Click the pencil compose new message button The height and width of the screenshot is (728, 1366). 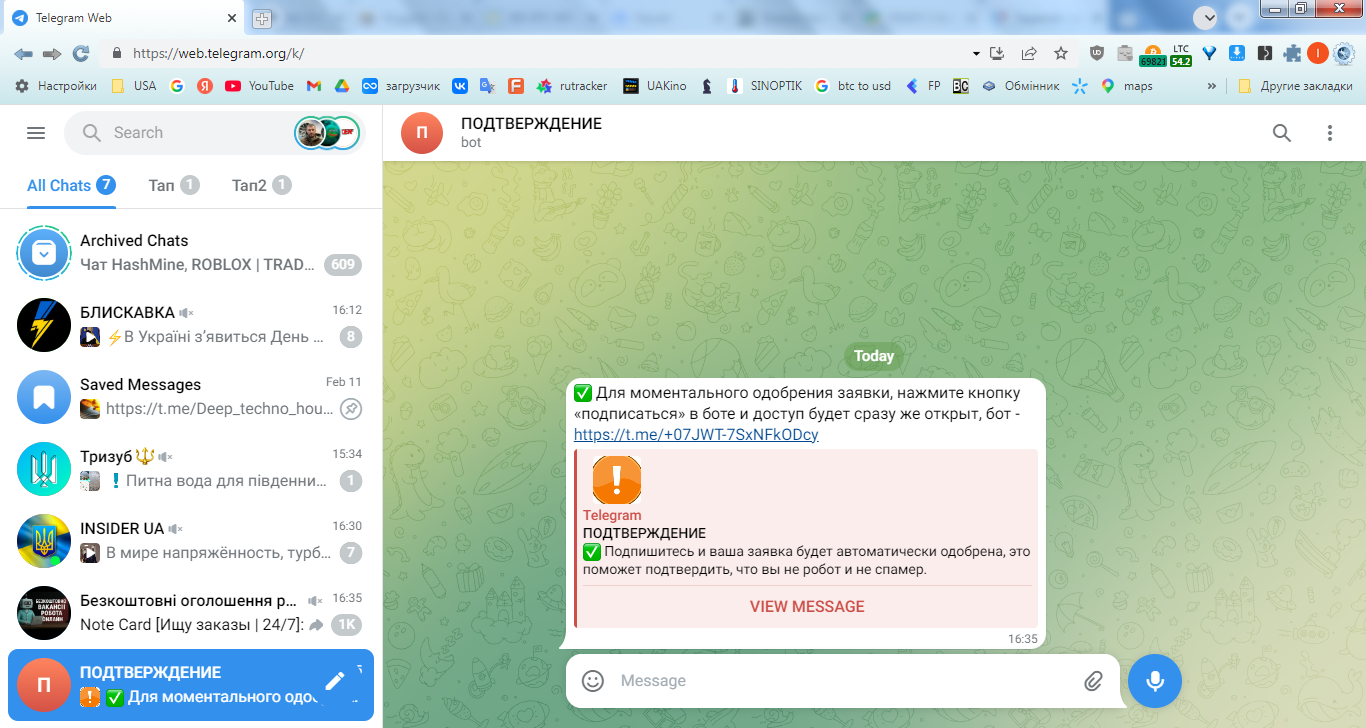[x=334, y=681]
